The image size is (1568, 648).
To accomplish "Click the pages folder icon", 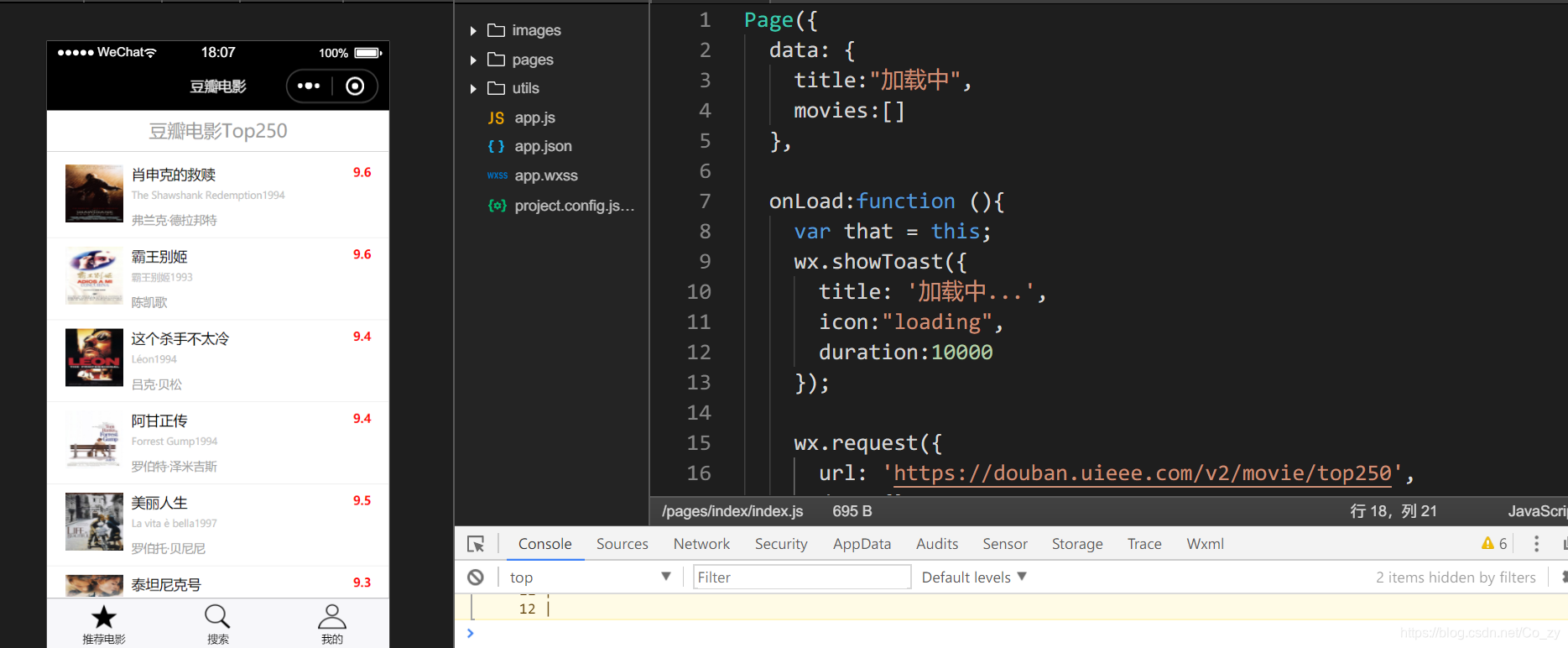I will click(x=497, y=60).
